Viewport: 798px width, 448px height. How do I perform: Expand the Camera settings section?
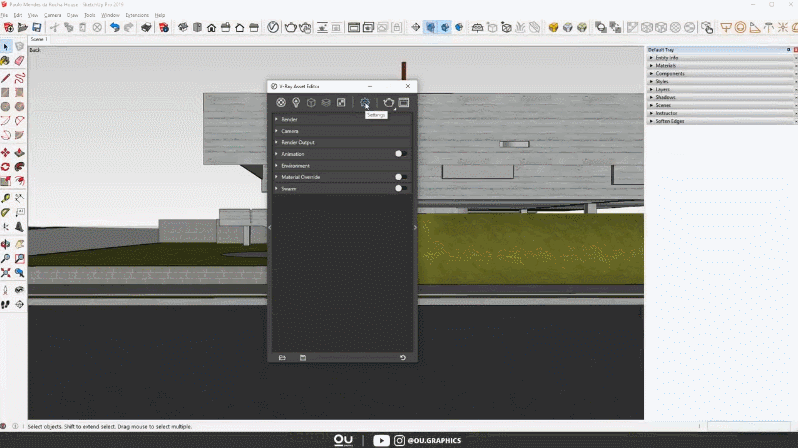(x=289, y=131)
